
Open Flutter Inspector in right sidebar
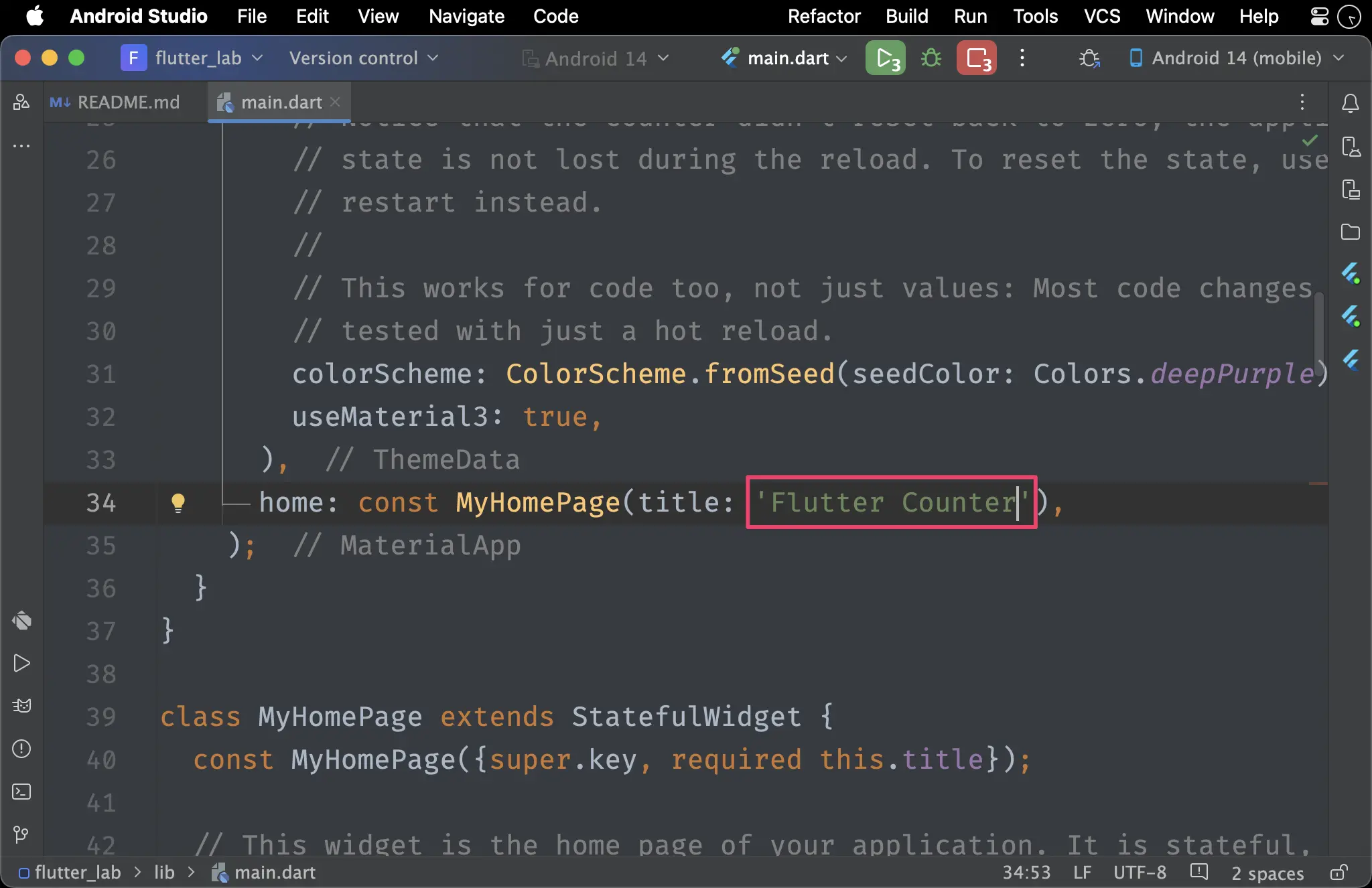click(x=1350, y=274)
